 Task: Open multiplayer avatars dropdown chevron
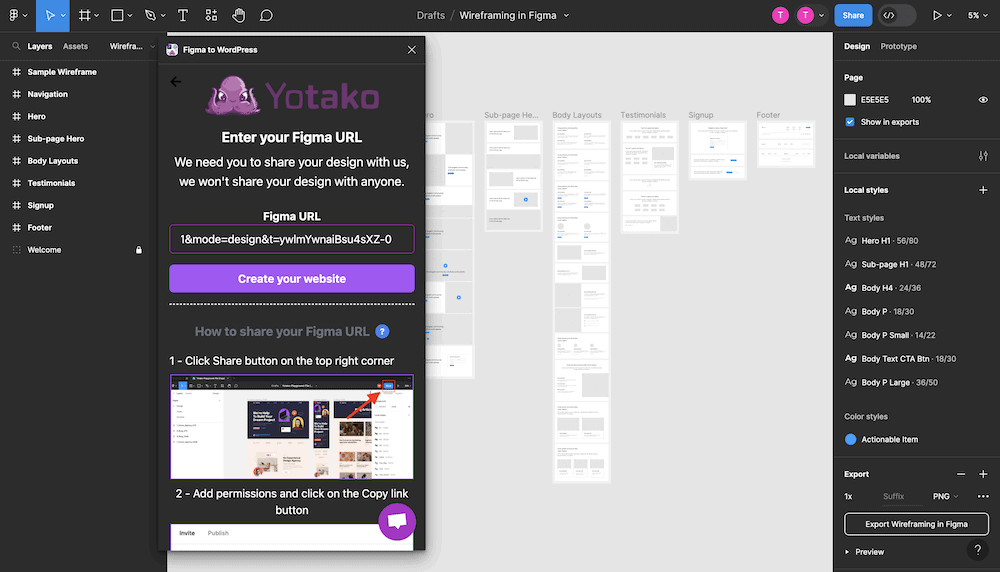[821, 16]
